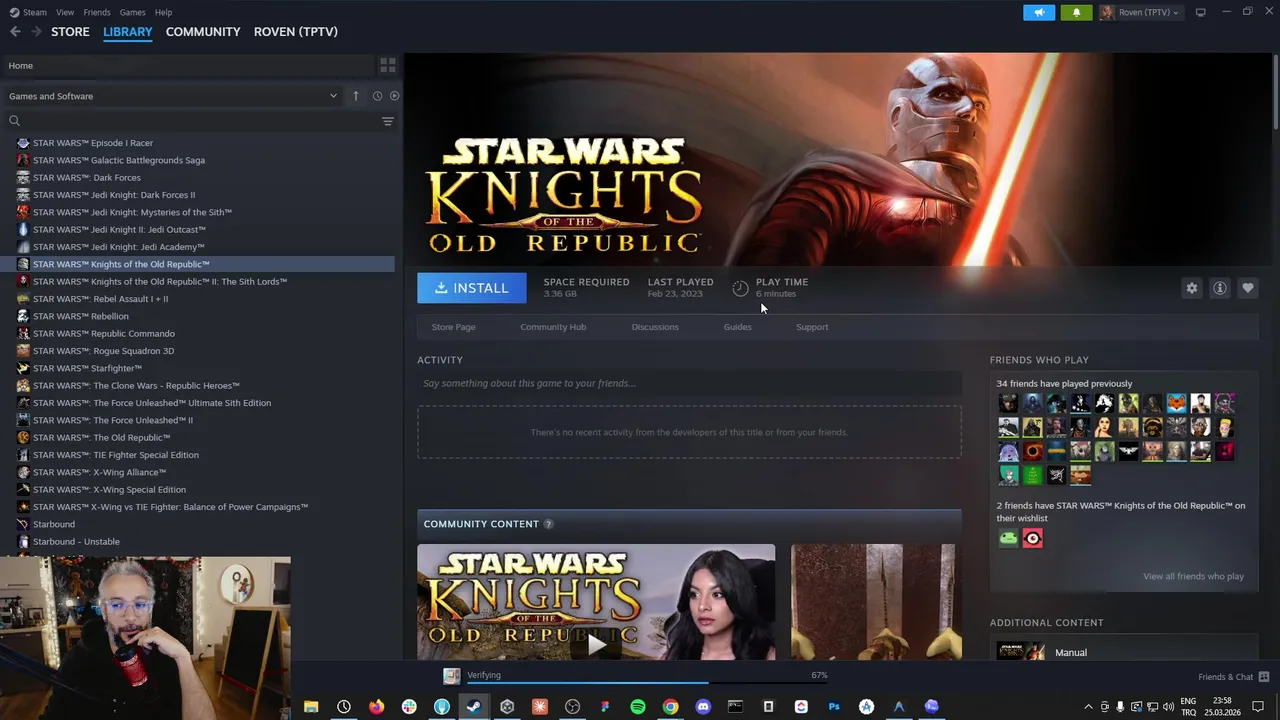The width and height of the screenshot is (1280, 720).
Task: Open the volume control in system tray
Action: click(x=1168, y=707)
